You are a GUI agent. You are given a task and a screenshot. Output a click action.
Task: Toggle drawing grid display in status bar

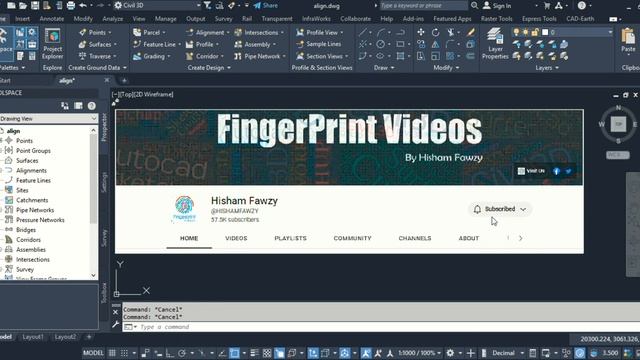point(112,353)
